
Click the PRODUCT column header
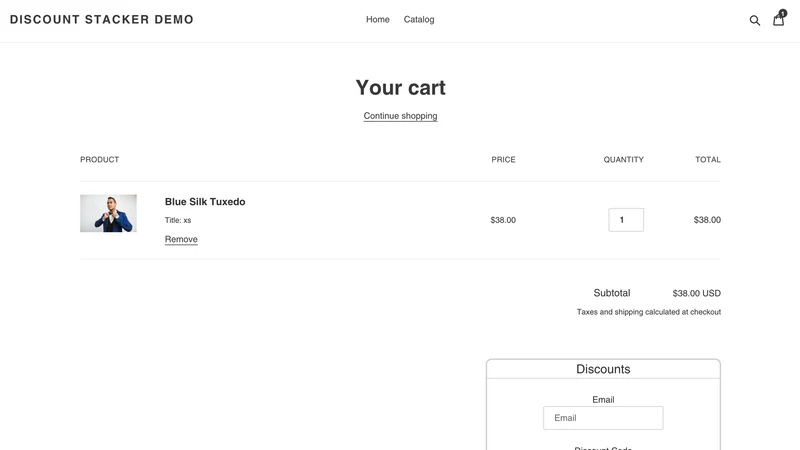[99, 160]
